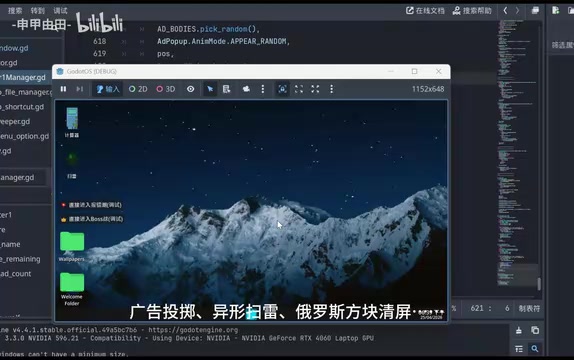Click the camera override icon
574x360 pixels.
[x=246, y=89]
